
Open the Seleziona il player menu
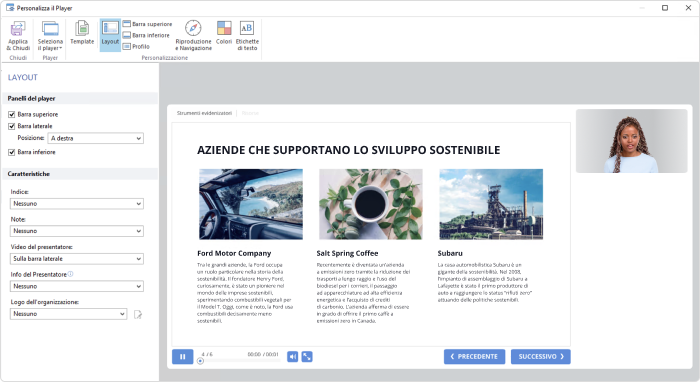[50, 36]
